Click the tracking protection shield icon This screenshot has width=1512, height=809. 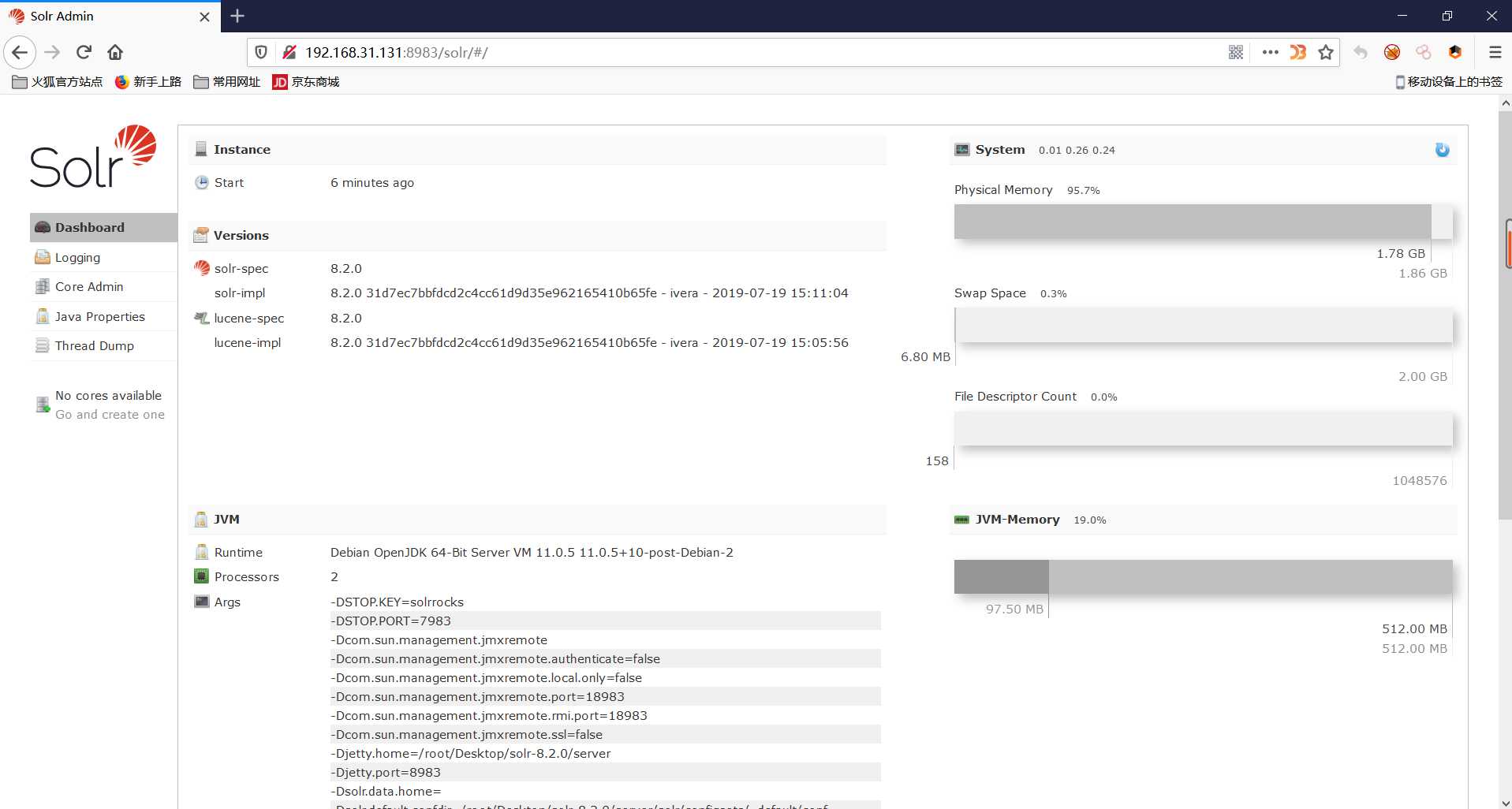coord(261,52)
